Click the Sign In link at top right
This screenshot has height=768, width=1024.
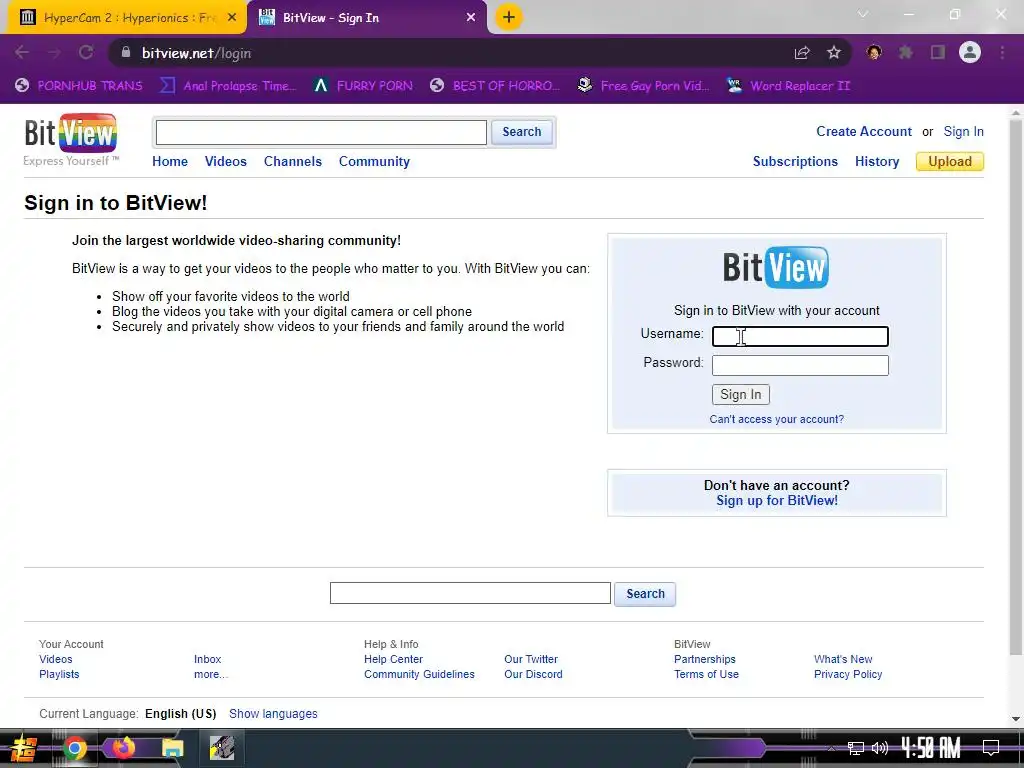963,131
